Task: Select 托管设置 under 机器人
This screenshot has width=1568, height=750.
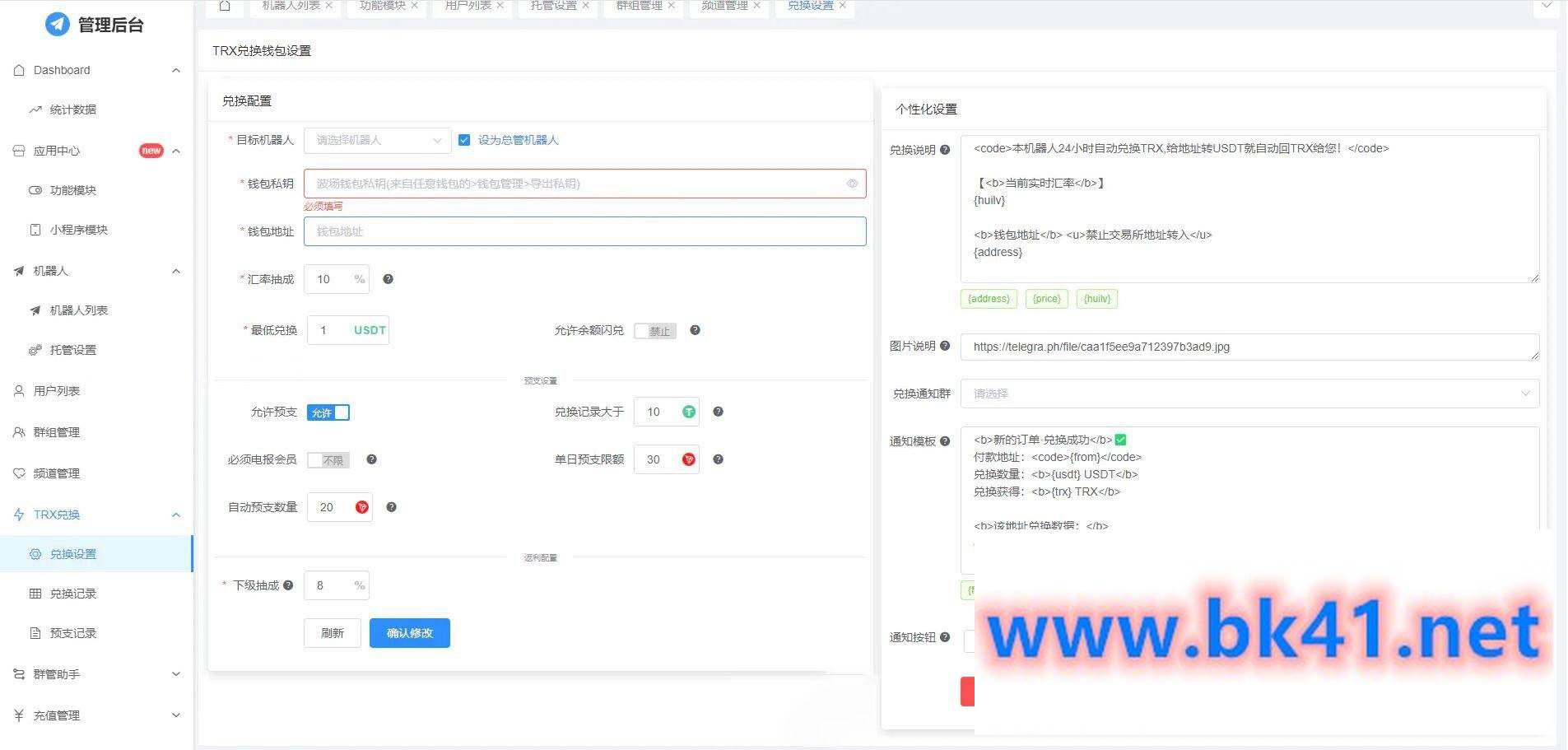Action: (74, 350)
